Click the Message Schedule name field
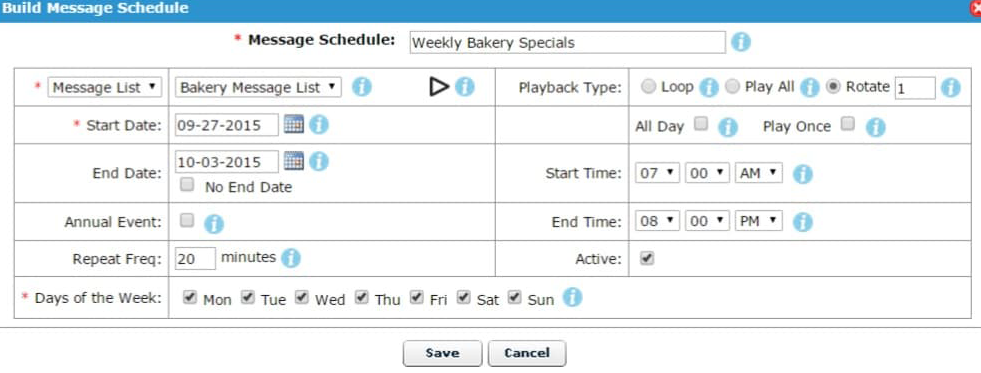Screen dimensions: 981x373 [567, 43]
